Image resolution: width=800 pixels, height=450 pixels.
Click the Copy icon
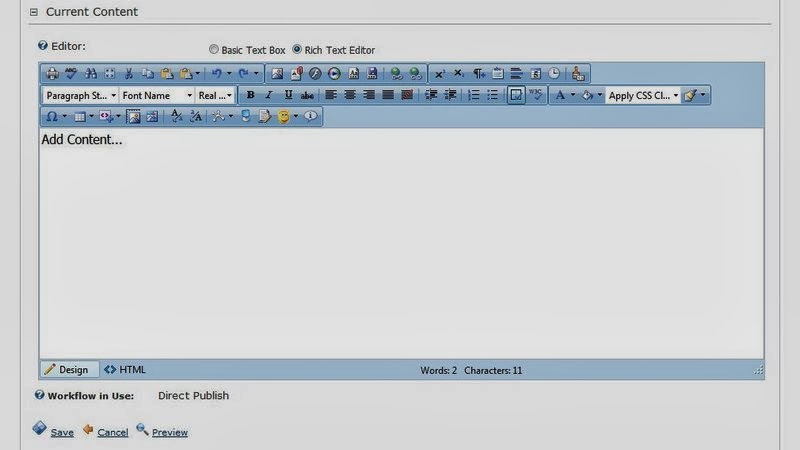tap(148, 73)
